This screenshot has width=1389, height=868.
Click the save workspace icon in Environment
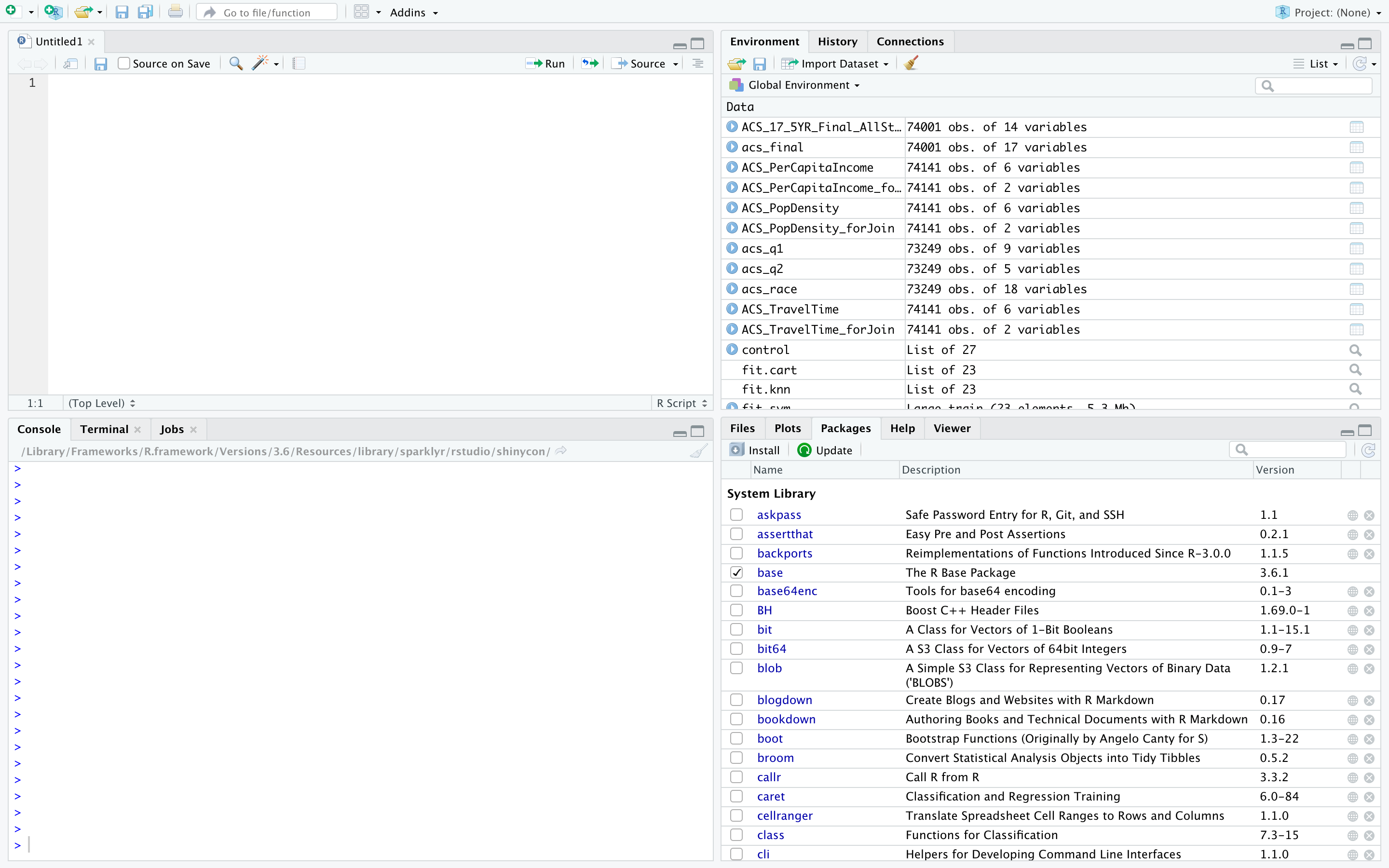[760, 64]
